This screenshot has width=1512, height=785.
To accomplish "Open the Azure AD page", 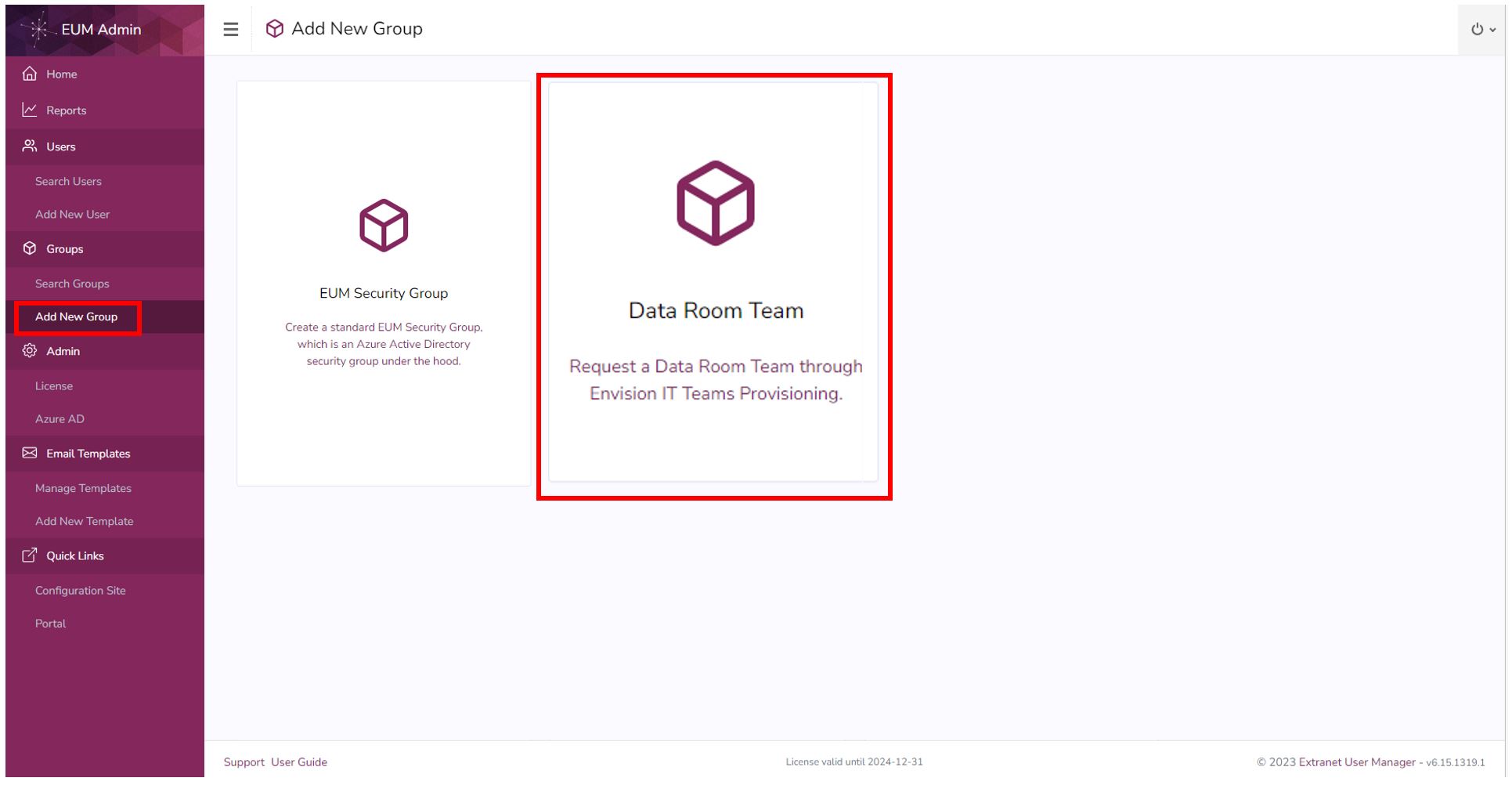I will click(x=60, y=418).
